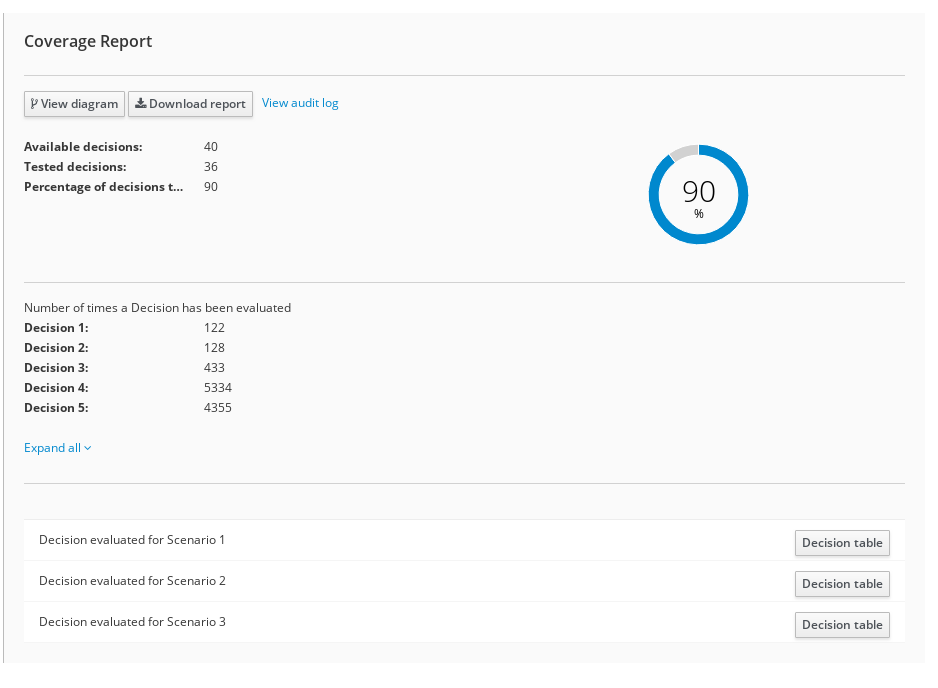
Task: Click the Expand all link text
Action: pos(52,448)
